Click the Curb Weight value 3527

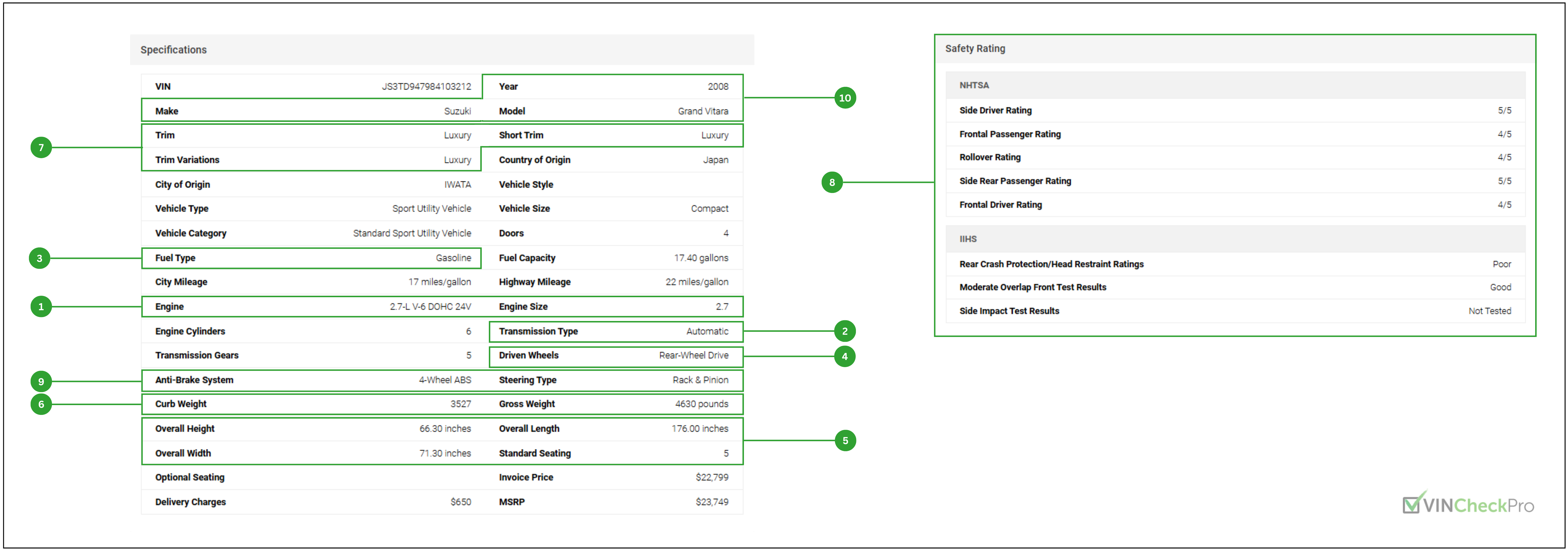[x=460, y=404]
